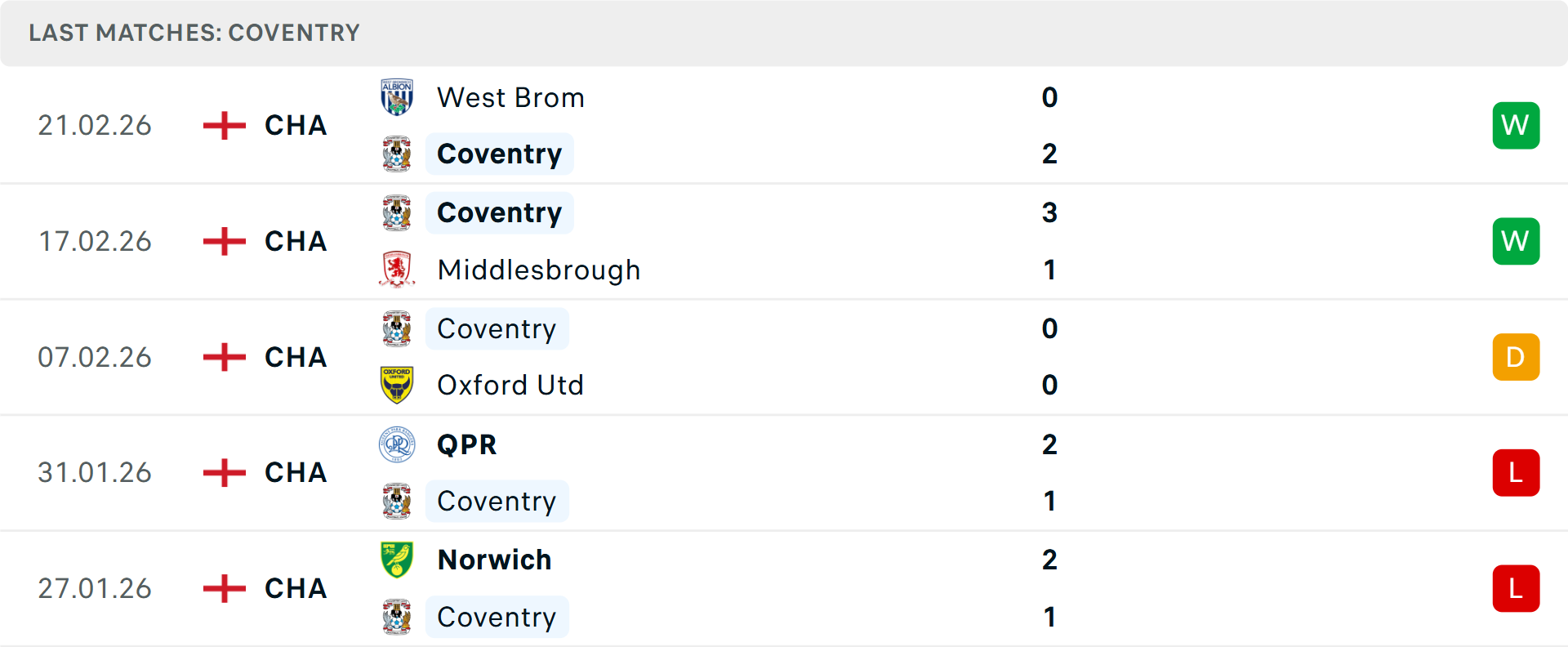
Task: Toggle the red L badge on the QPR match
Action: coord(1516,472)
